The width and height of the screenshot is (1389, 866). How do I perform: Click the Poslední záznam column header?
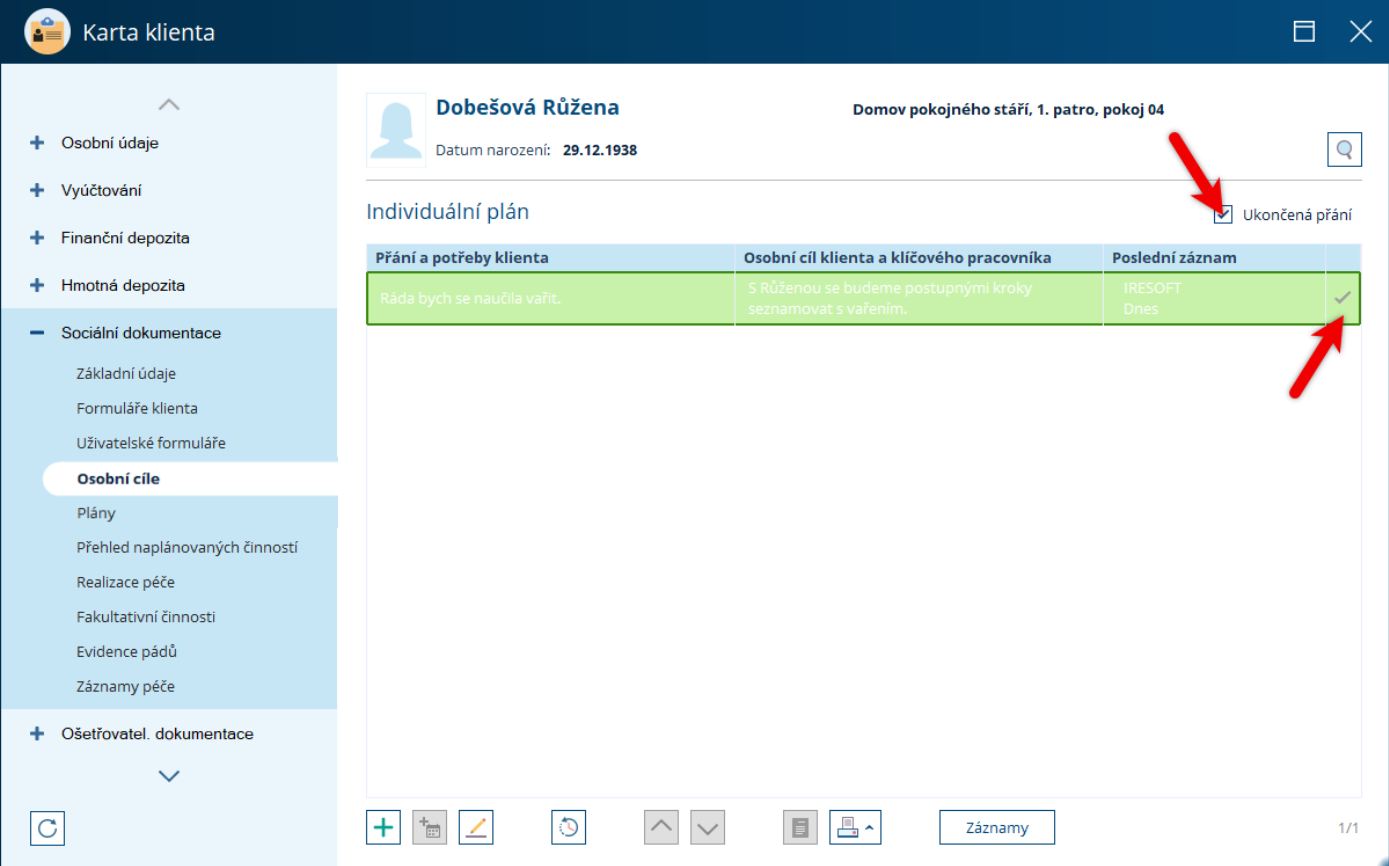1215,258
